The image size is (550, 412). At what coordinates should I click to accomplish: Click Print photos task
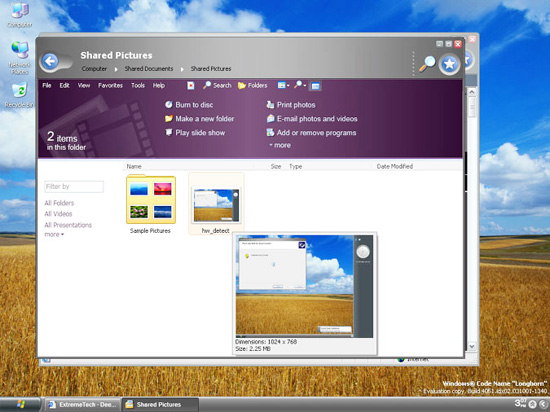pyautogui.click(x=291, y=104)
